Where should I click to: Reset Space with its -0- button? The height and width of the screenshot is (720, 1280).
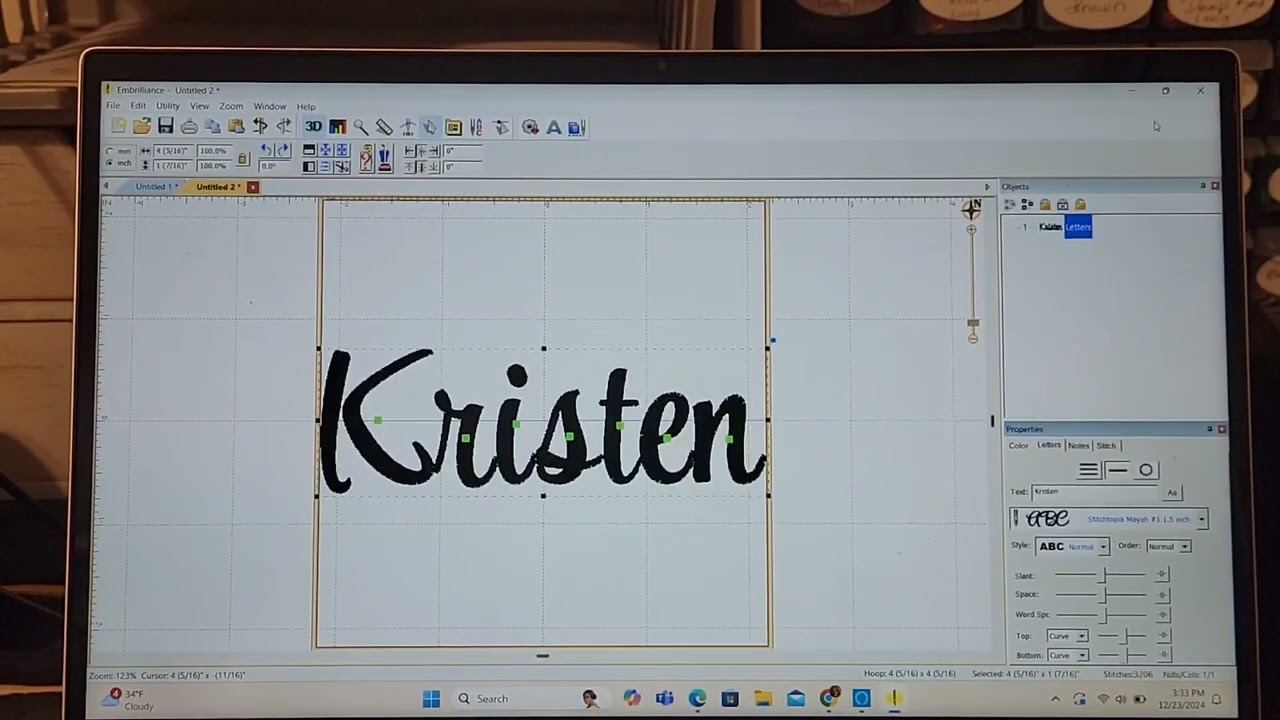point(1161,595)
